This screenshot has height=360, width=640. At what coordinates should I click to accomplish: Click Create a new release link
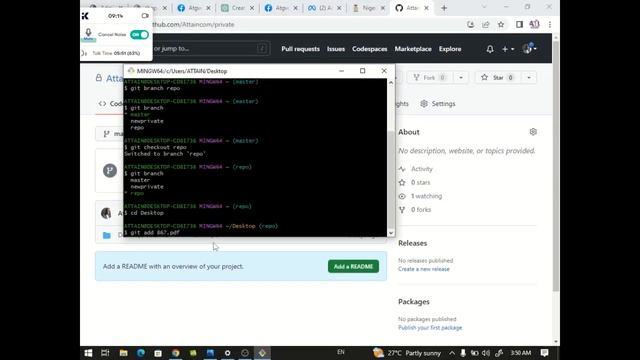coord(424,269)
